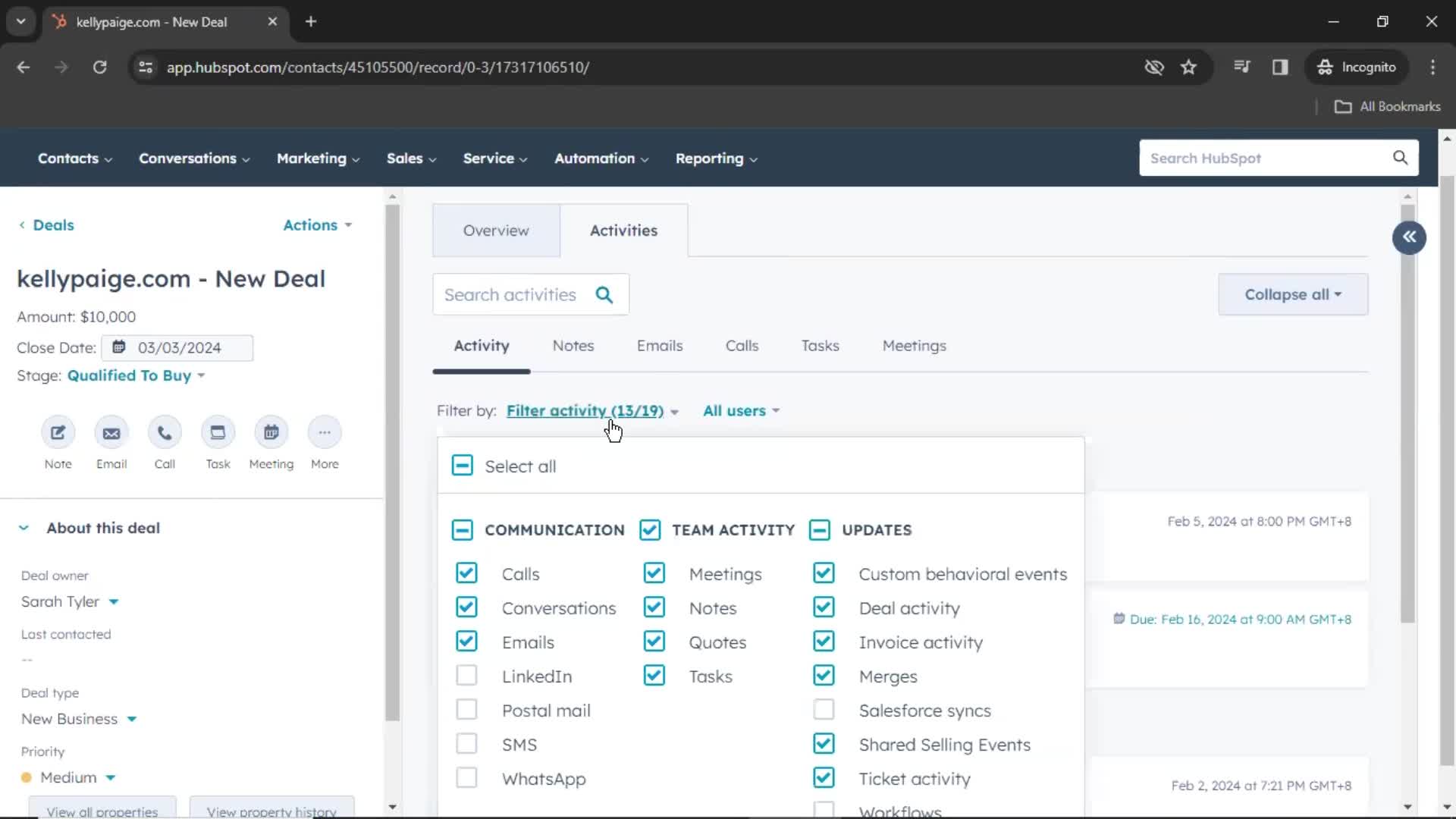Screen dimensions: 1456x819
Task: Check the LinkedIn checkbox
Action: [x=466, y=676]
